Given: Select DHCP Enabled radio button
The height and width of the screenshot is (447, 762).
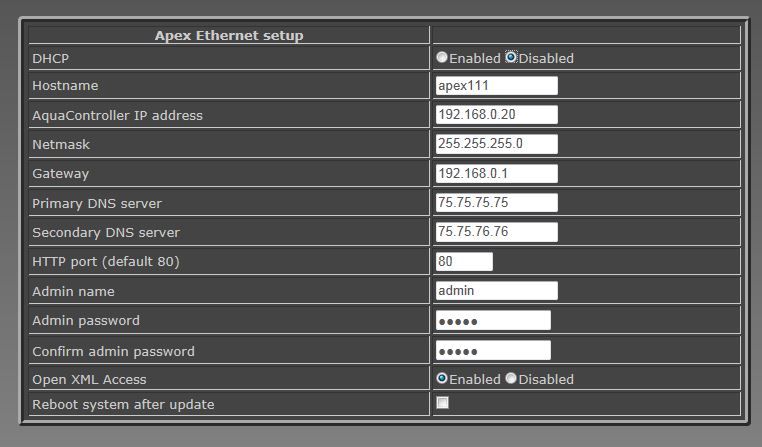Looking at the screenshot, I should [x=442, y=57].
